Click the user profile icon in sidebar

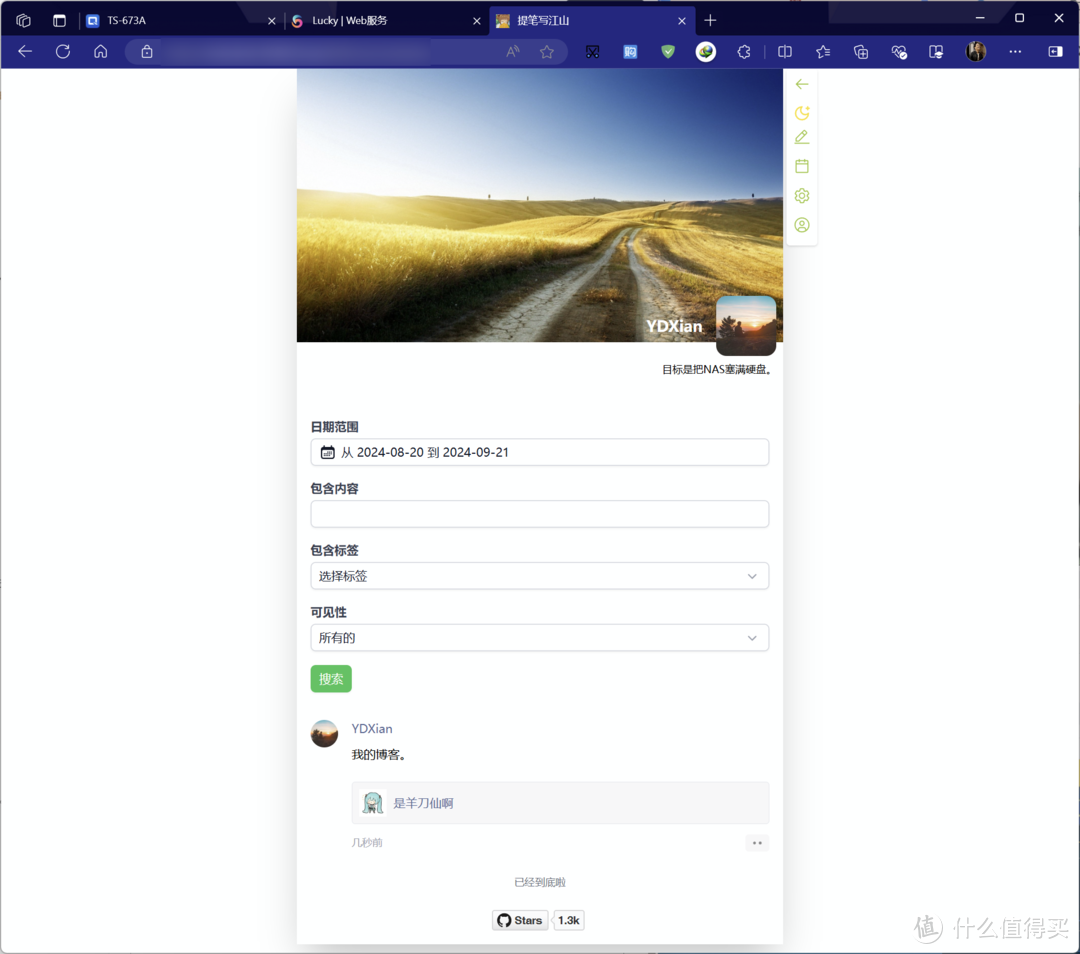pyautogui.click(x=802, y=225)
